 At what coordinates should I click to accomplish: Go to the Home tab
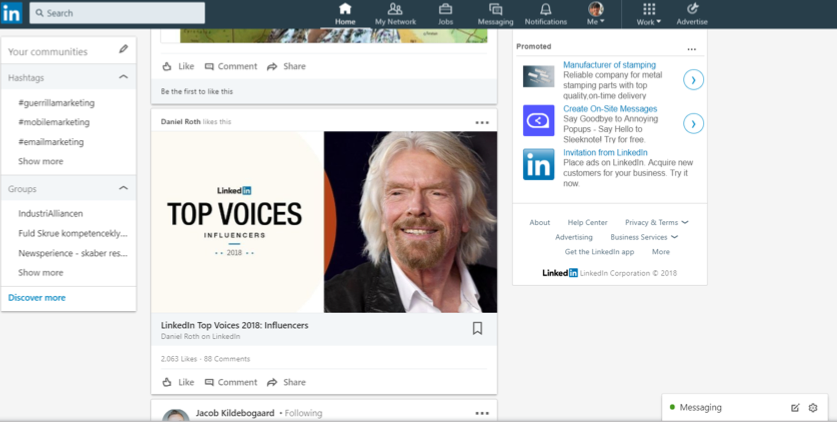pos(345,14)
